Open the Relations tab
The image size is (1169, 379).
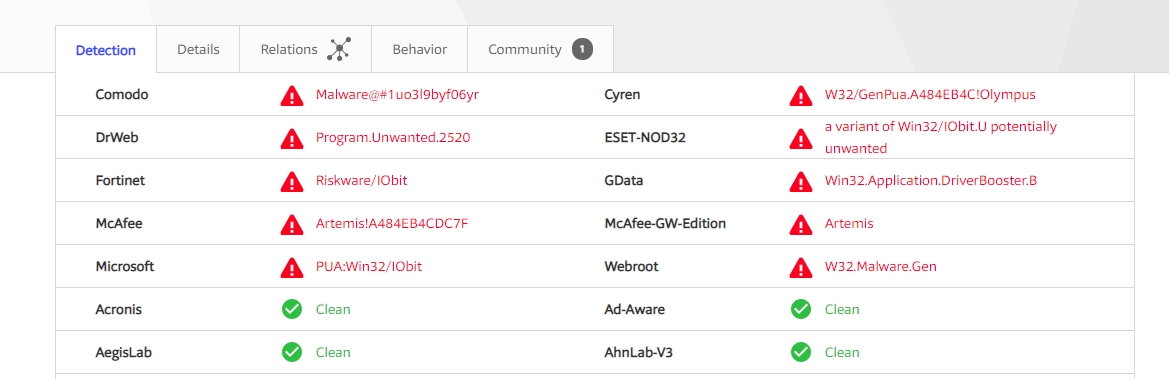(306, 49)
